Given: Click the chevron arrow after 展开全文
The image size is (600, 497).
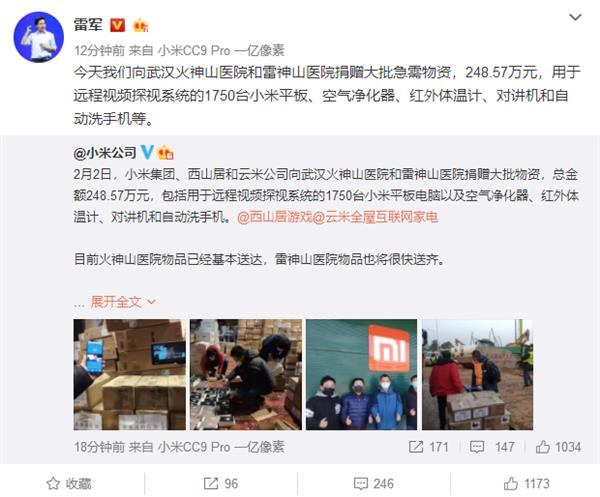Looking at the screenshot, I should point(152,302).
